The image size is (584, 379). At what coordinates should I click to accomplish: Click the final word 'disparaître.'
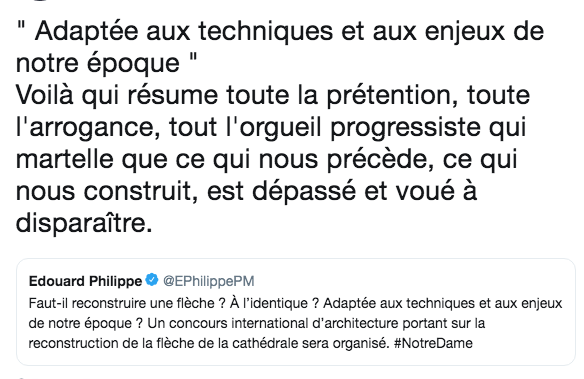pos(84,223)
